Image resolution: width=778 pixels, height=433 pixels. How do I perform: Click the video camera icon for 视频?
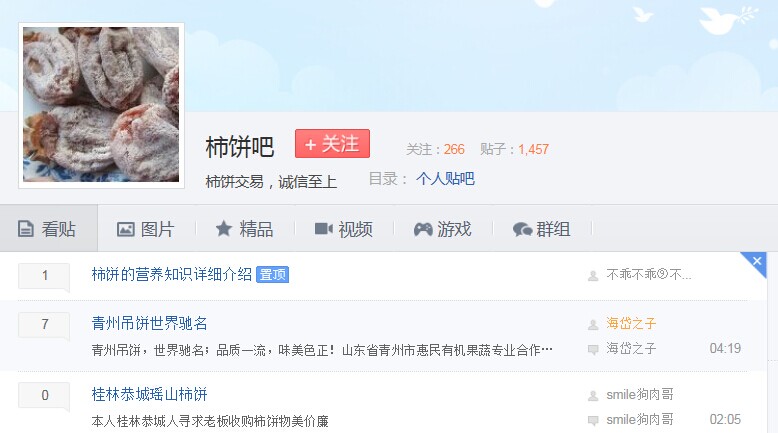[324, 229]
